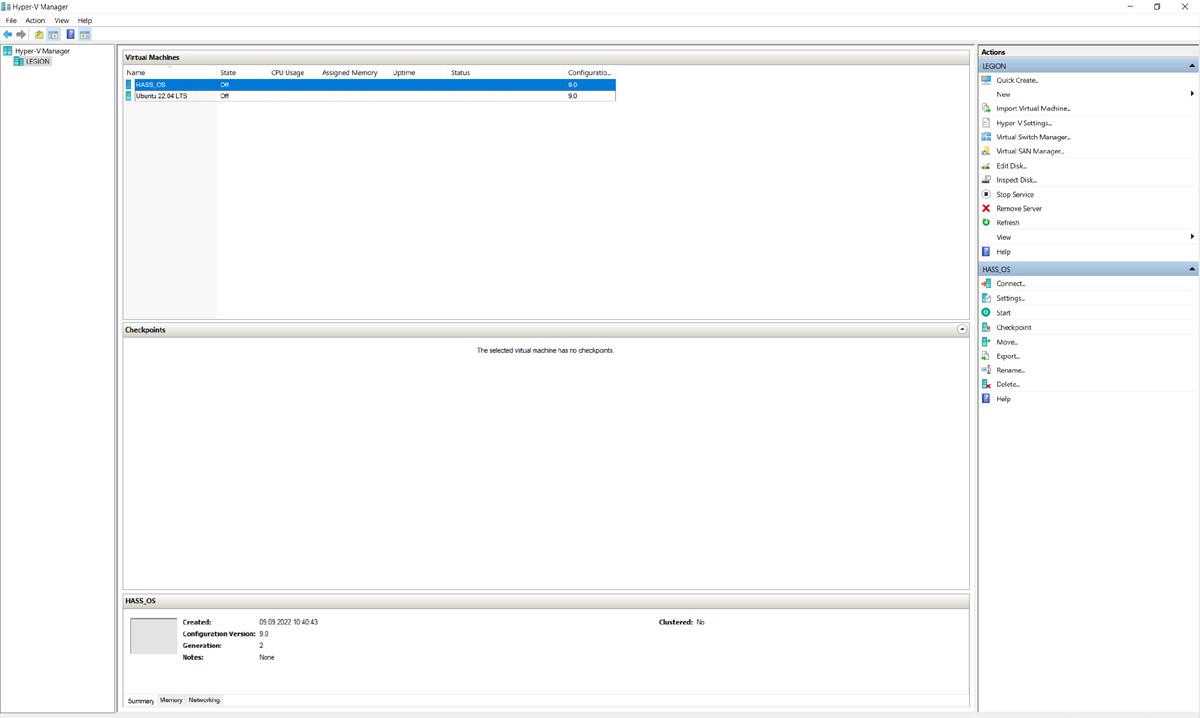The height and width of the screenshot is (718, 1200).
Task: Click Remove Server with red X
Action: click(x=1019, y=208)
